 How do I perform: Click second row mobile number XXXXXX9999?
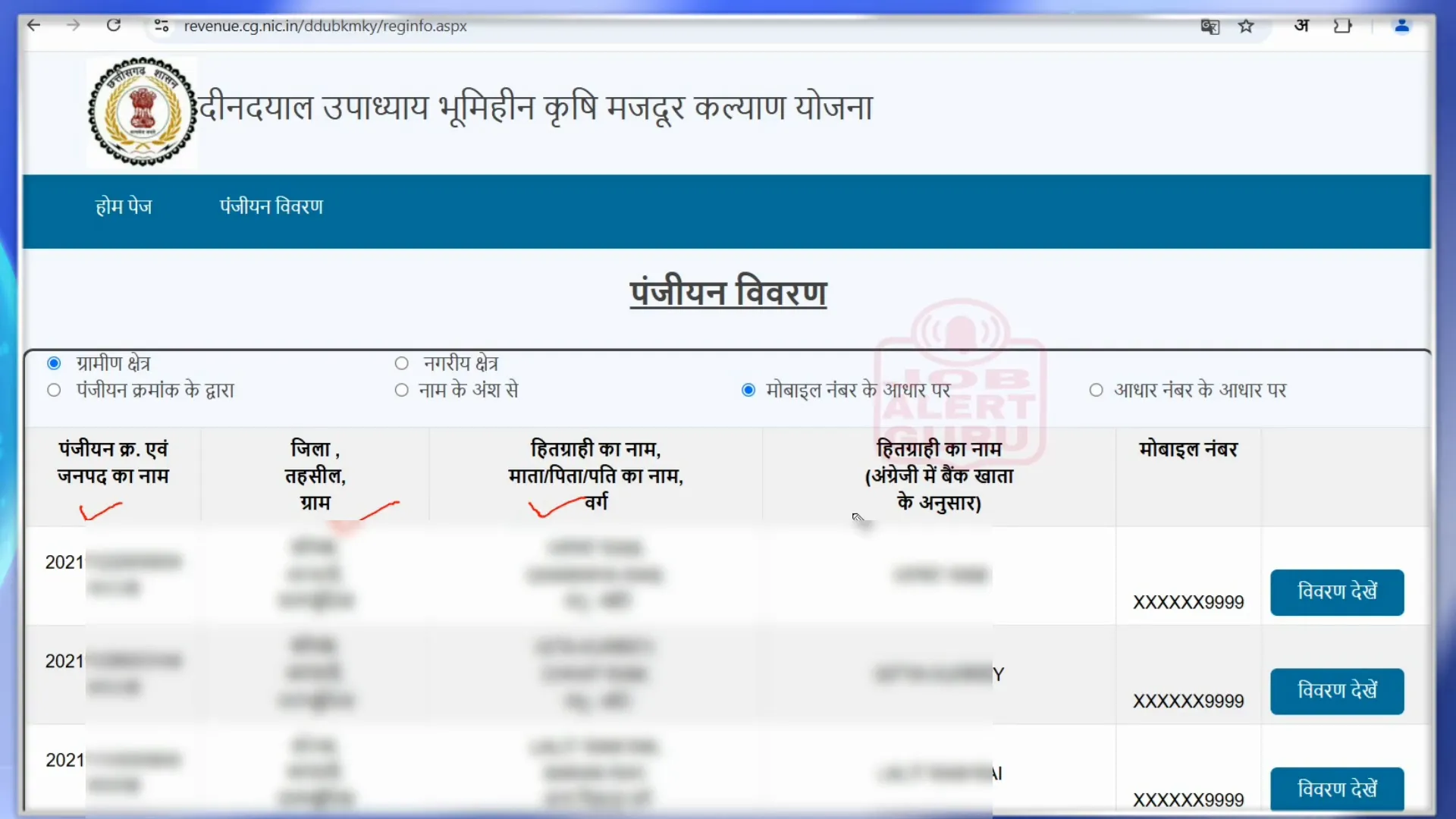(x=1188, y=701)
